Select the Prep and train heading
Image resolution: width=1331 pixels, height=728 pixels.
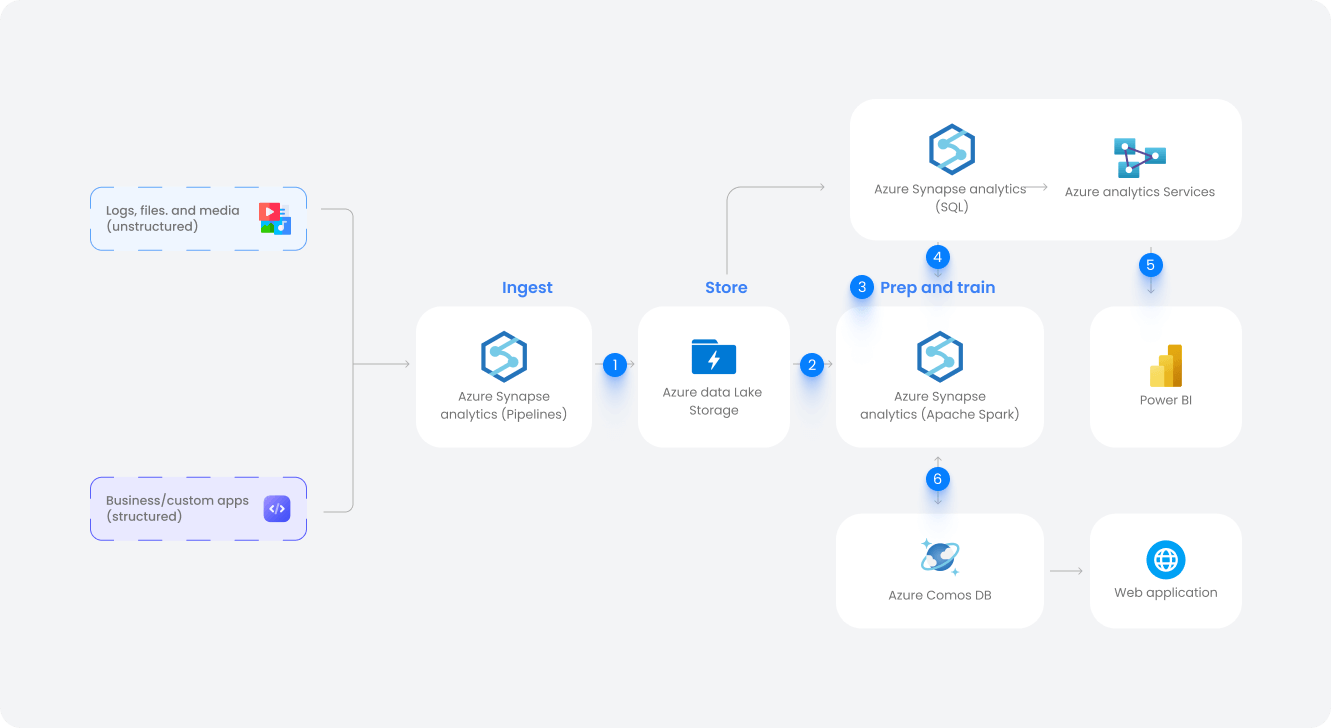point(938,287)
